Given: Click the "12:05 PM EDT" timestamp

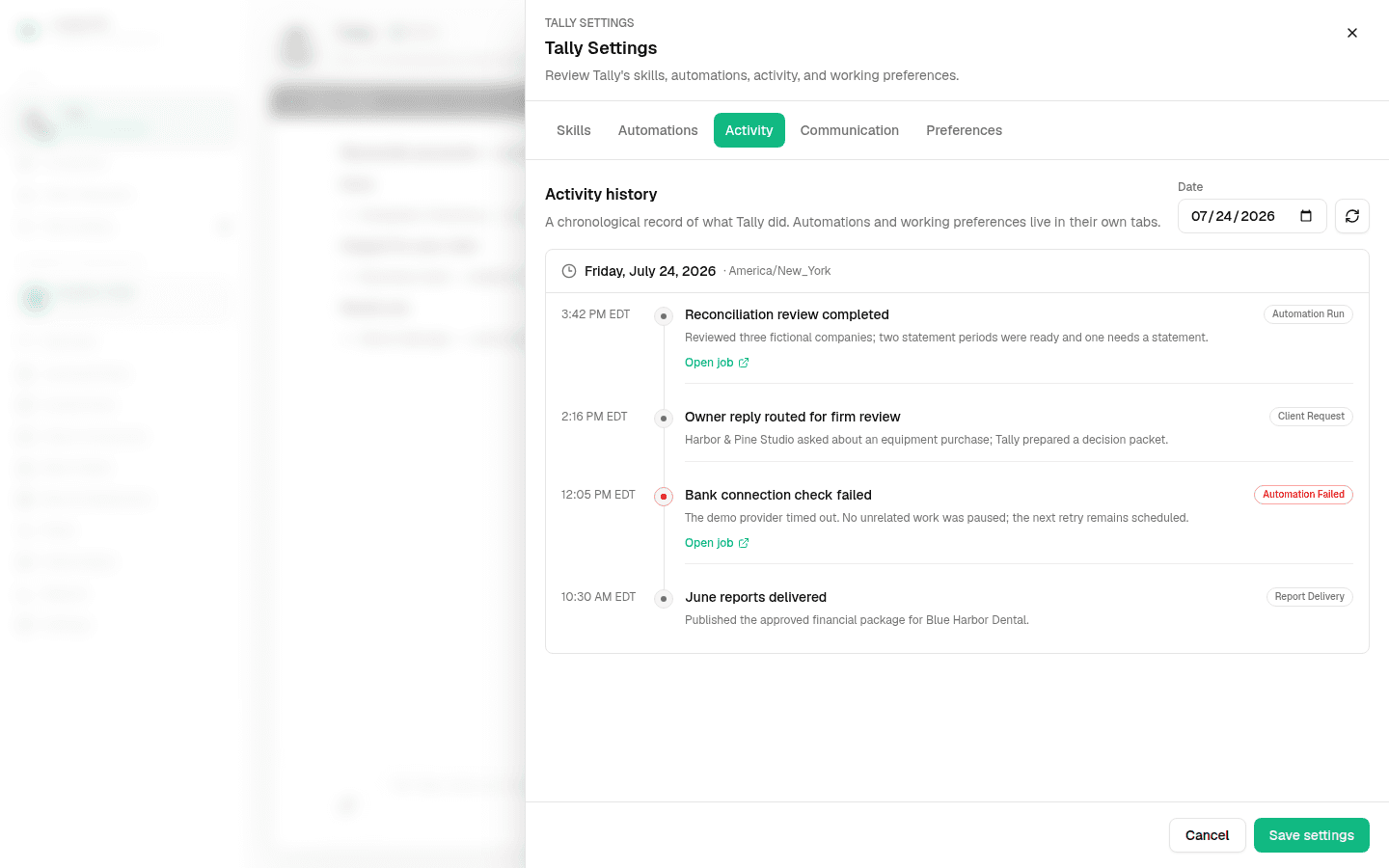Looking at the screenshot, I should click(598, 495).
